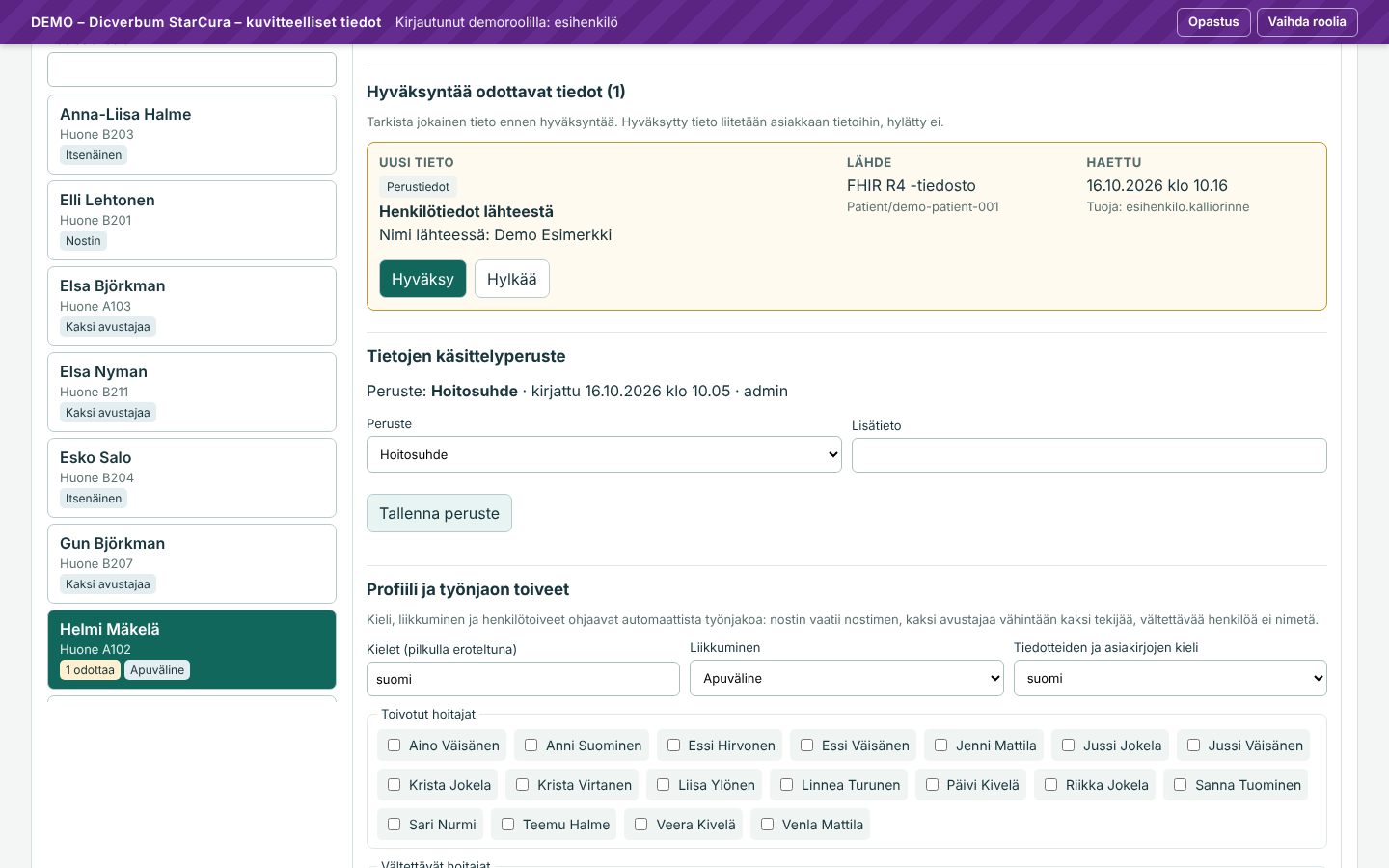Open Gun Björkman's client card
Screen dimensions: 1389x868
(x=192, y=563)
